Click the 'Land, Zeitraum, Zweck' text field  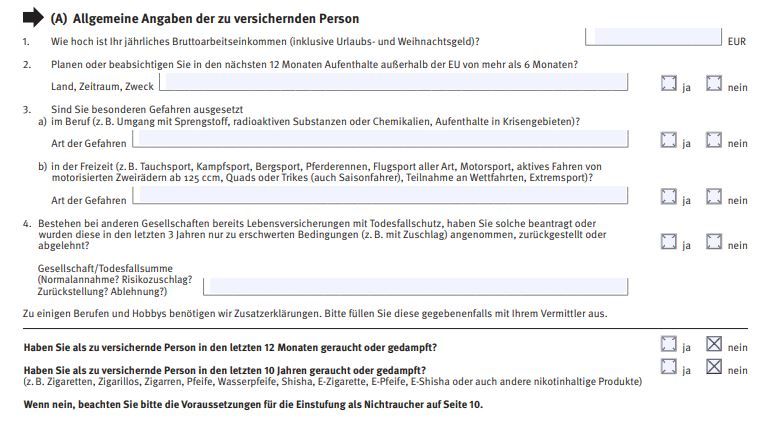coord(394,82)
